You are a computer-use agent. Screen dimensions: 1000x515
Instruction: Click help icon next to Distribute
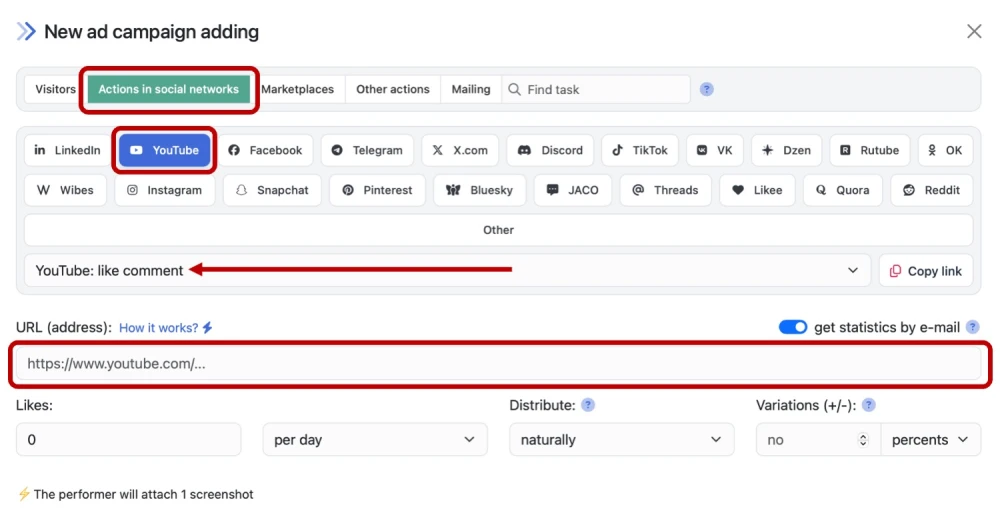[x=588, y=405]
